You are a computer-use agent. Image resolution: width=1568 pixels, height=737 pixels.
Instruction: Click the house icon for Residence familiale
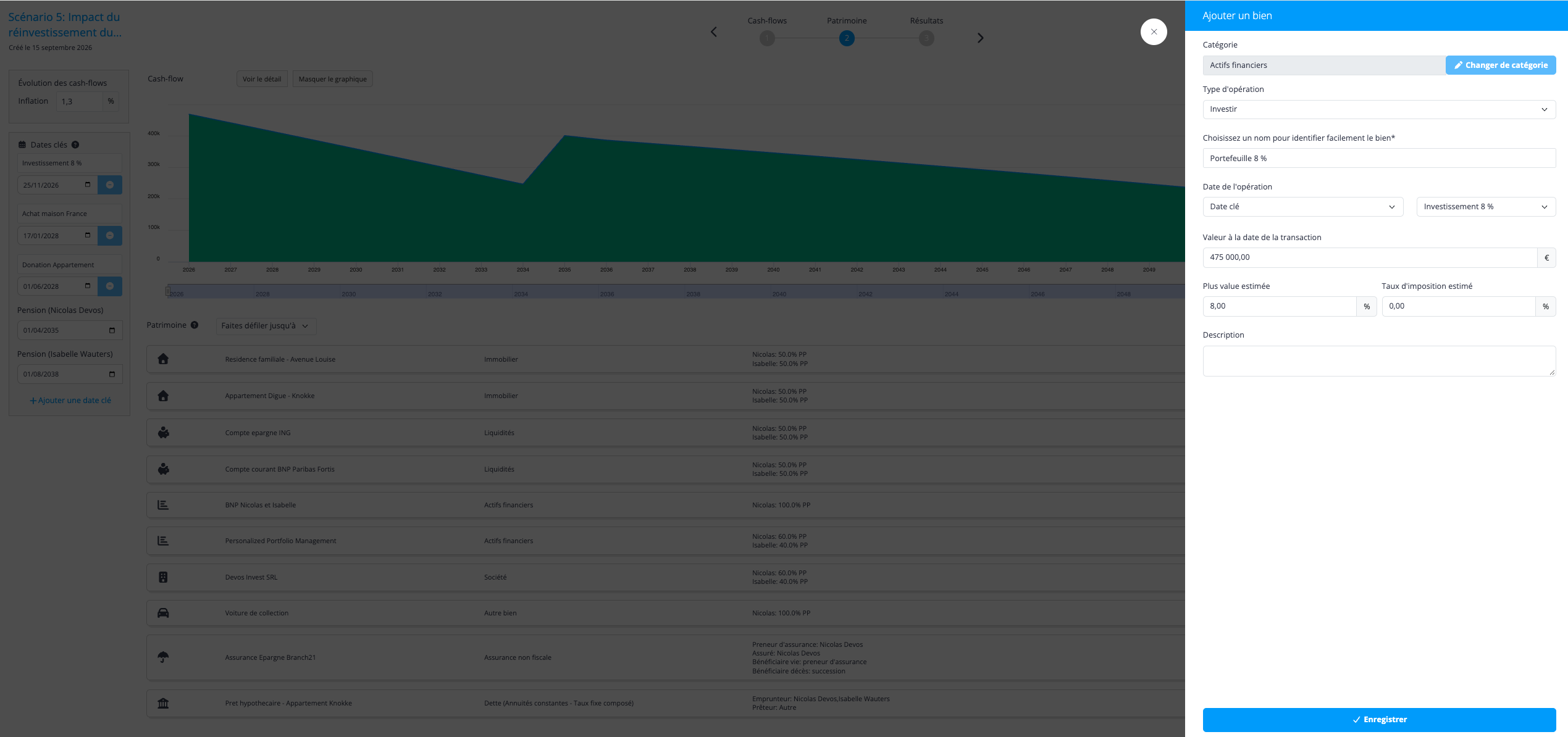tap(163, 359)
